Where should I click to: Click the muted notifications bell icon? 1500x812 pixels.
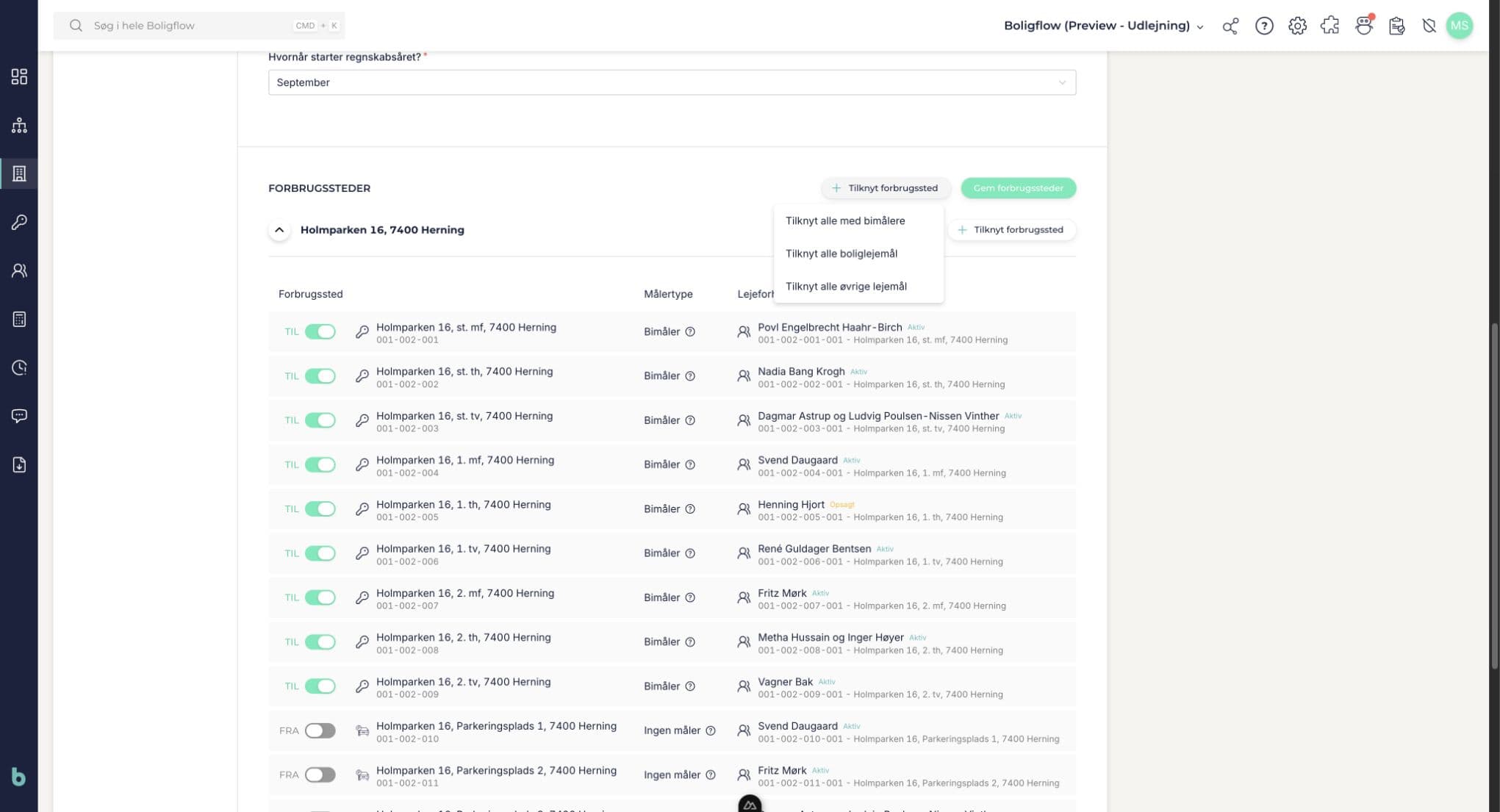click(x=1429, y=26)
